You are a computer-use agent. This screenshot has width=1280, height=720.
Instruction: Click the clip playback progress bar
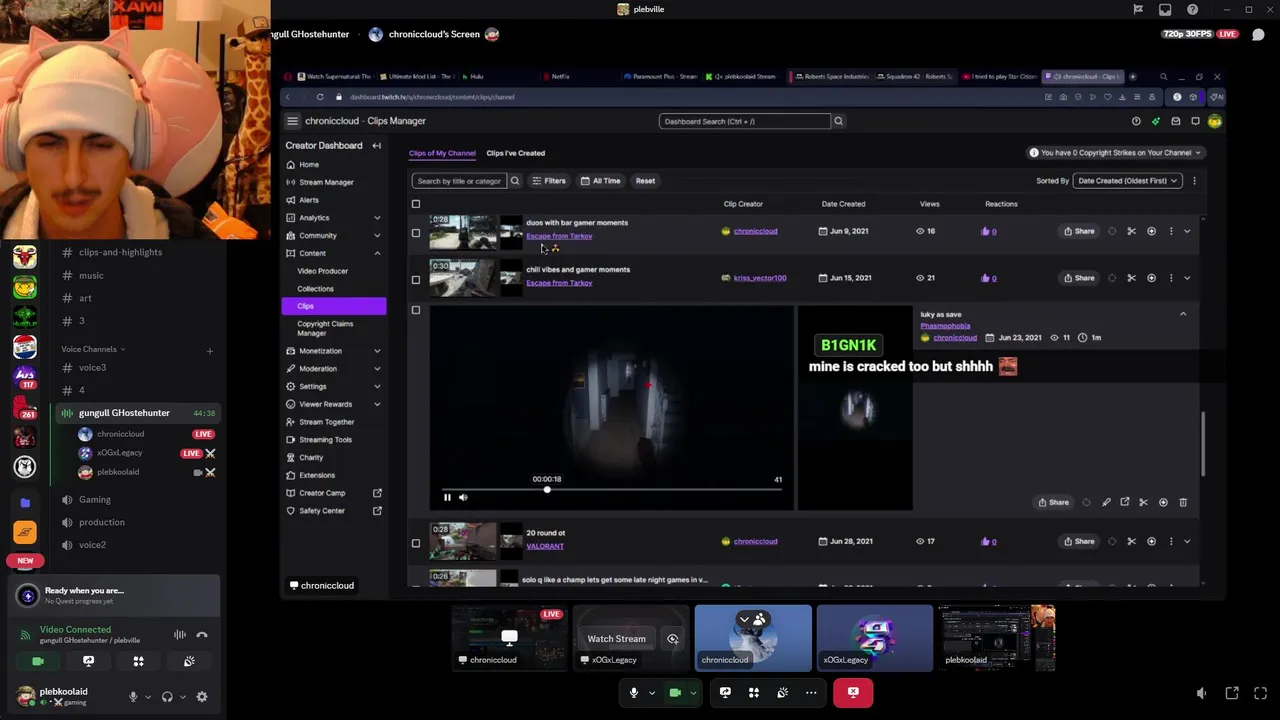coord(610,489)
